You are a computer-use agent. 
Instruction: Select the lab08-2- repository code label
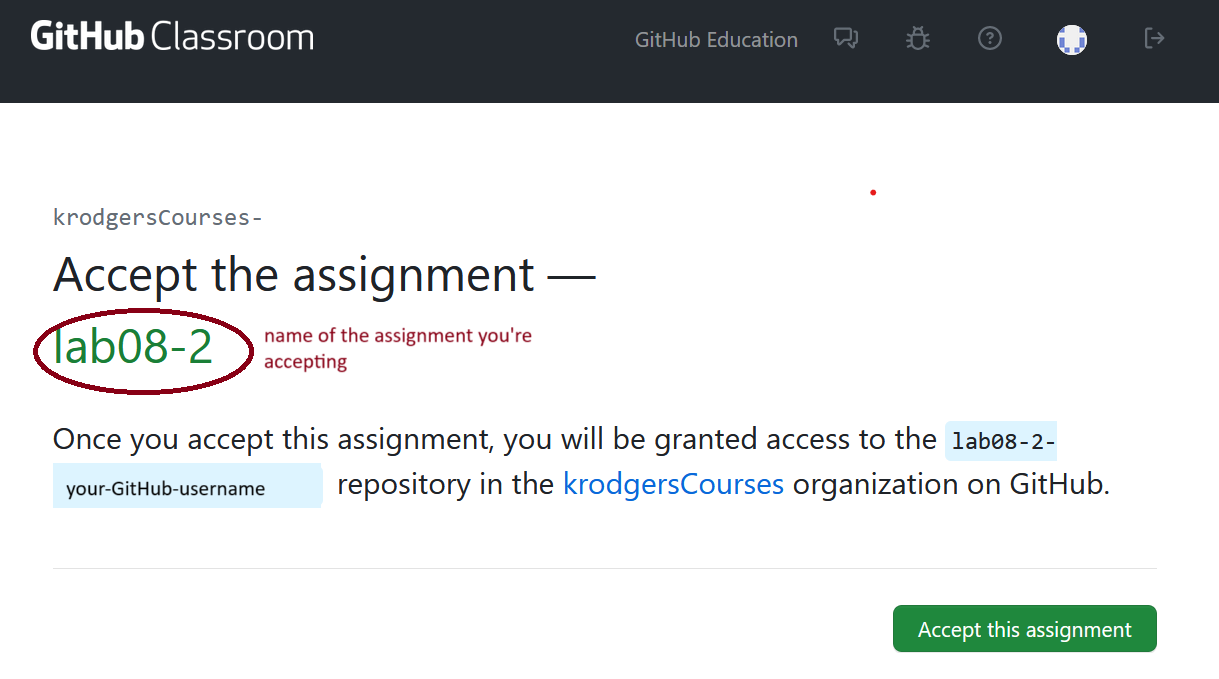[x=1000, y=441]
